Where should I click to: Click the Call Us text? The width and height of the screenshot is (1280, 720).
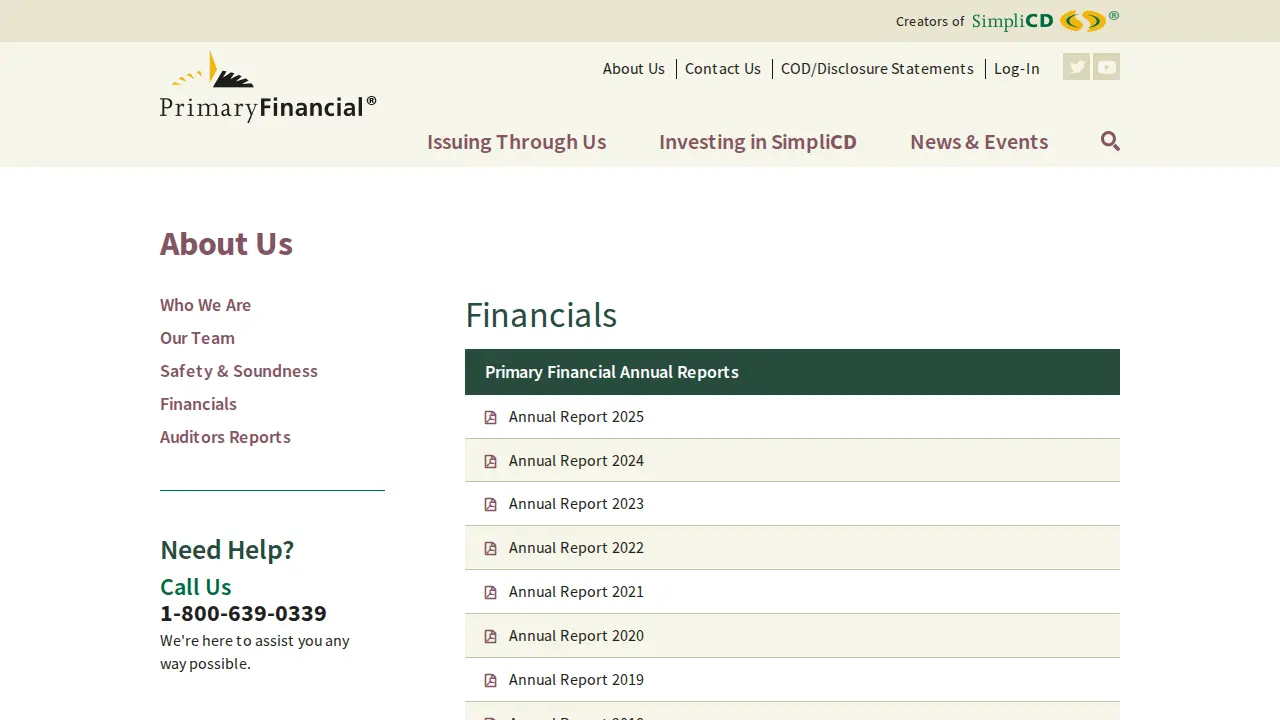pos(196,587)
